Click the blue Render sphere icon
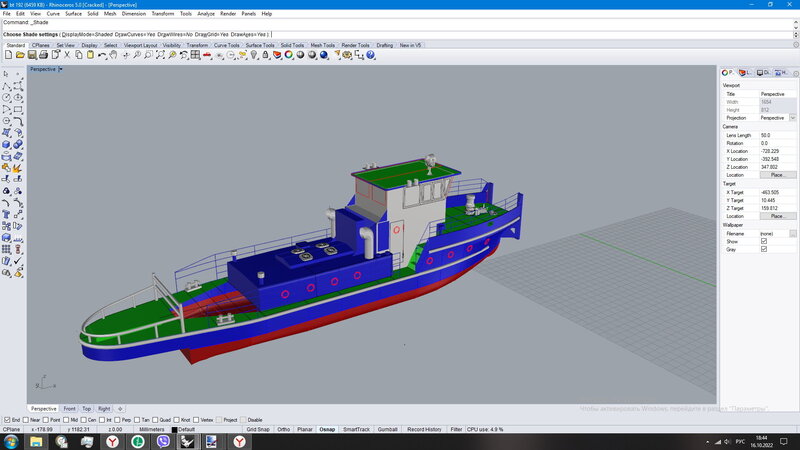Viewport: 800px width, 450px height. 324,55
